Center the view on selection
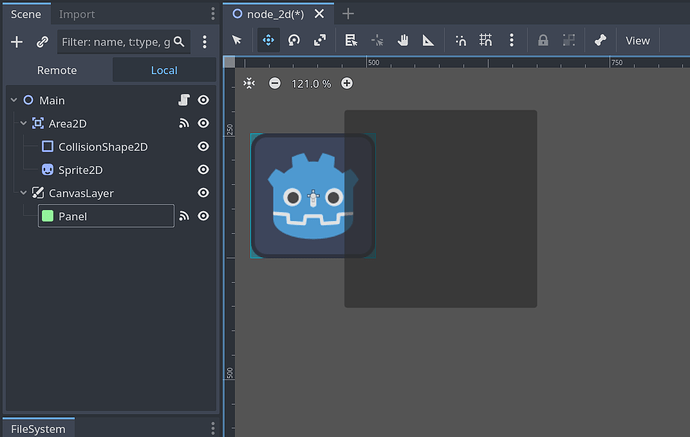Screen dimensions: 690x437 (249, 83)
